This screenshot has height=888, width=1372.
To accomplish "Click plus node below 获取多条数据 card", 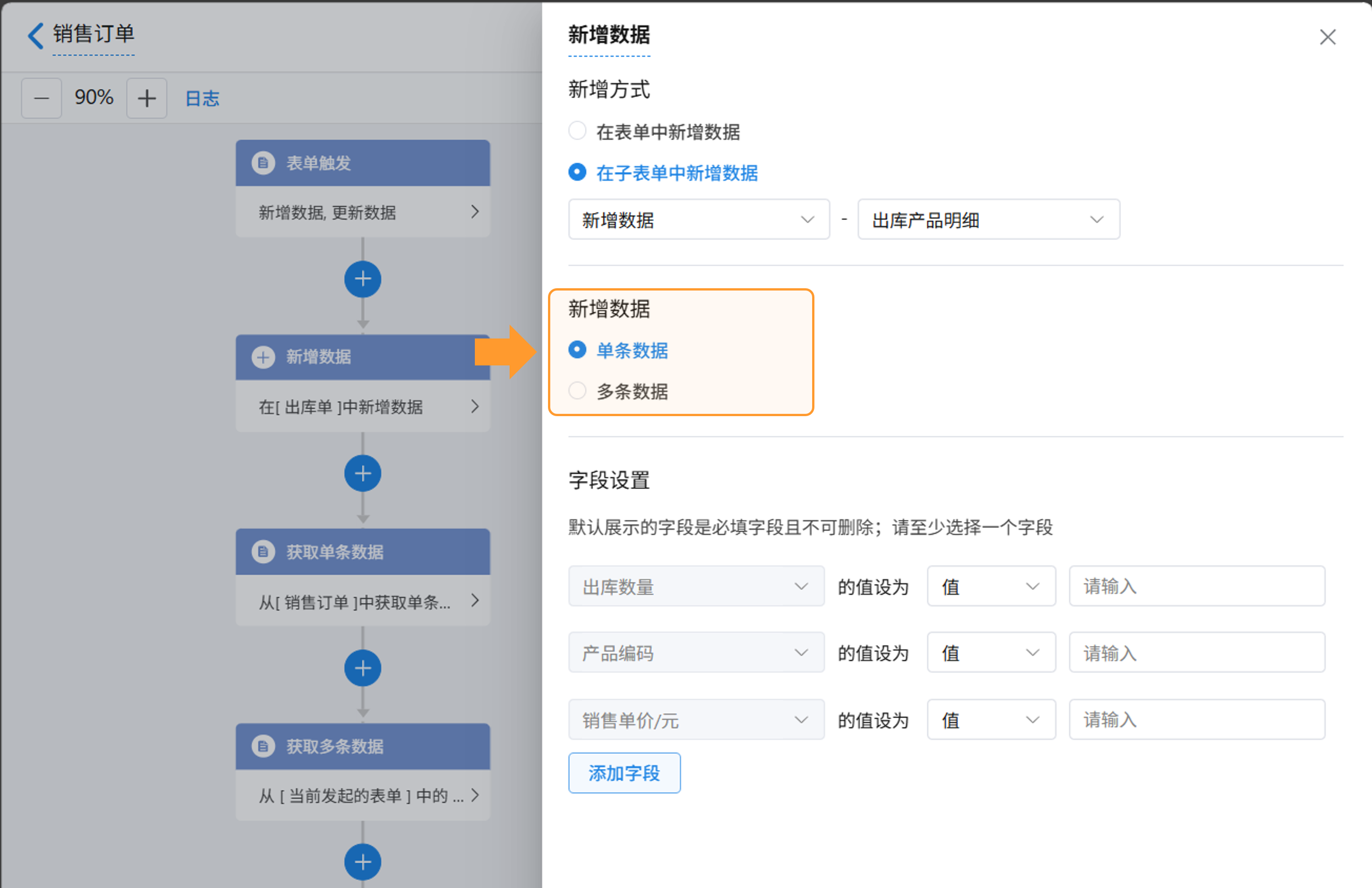I will point(362,862).
